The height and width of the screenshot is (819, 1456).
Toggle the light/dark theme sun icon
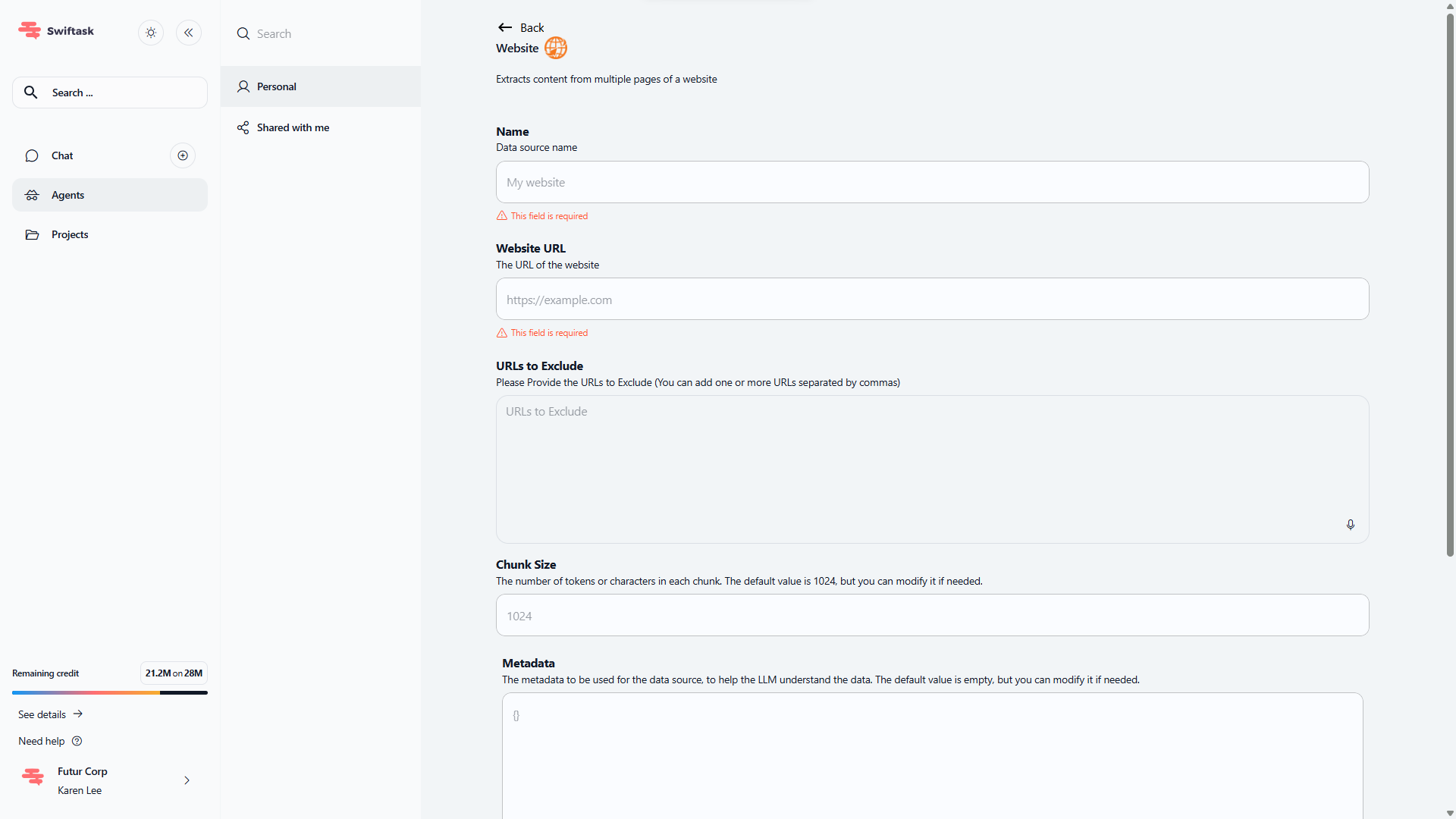151,33
